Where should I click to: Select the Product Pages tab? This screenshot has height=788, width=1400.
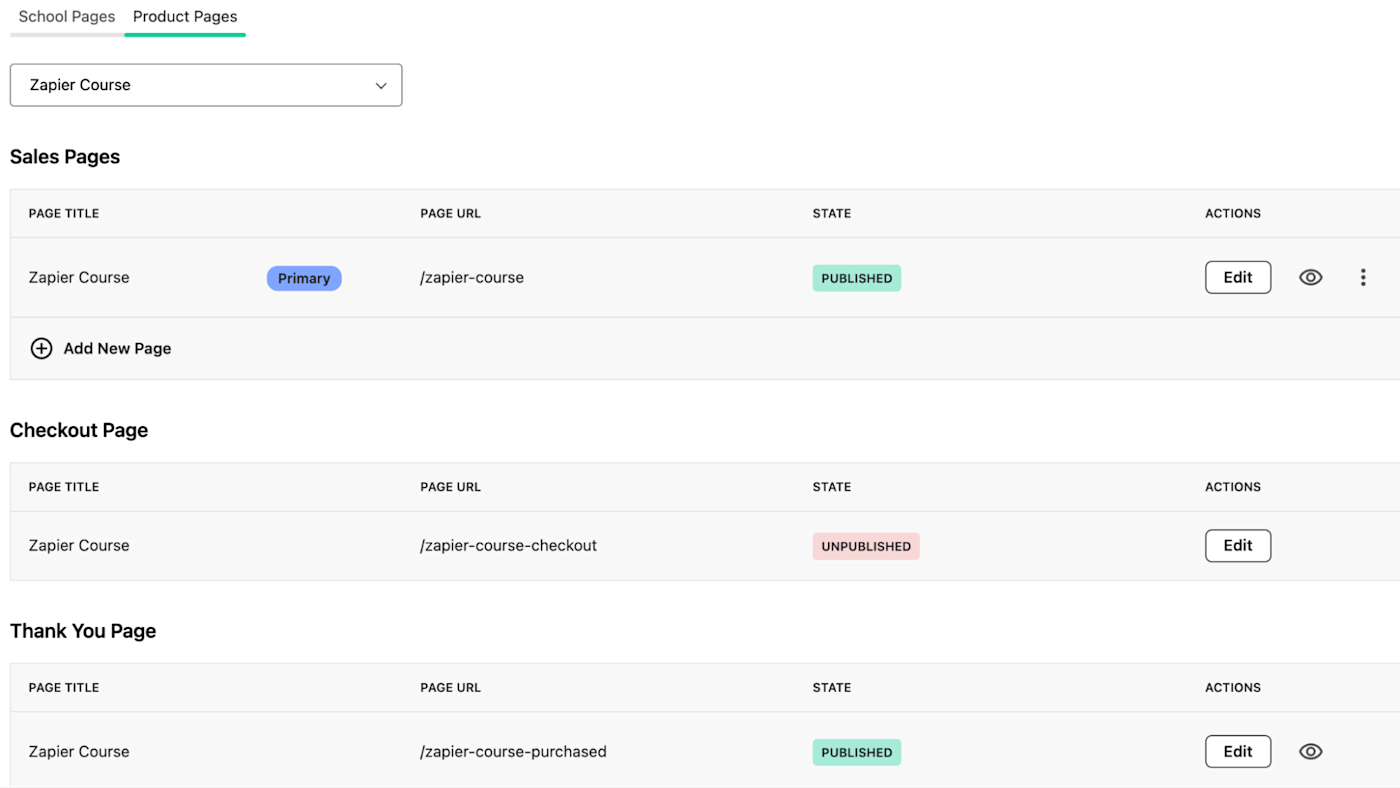(185, 17)
